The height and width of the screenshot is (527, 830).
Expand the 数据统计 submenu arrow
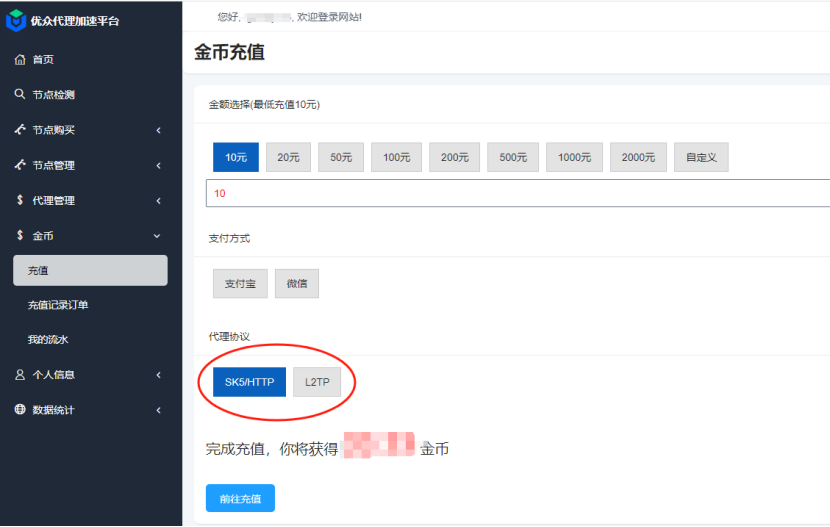pos(158,410)
